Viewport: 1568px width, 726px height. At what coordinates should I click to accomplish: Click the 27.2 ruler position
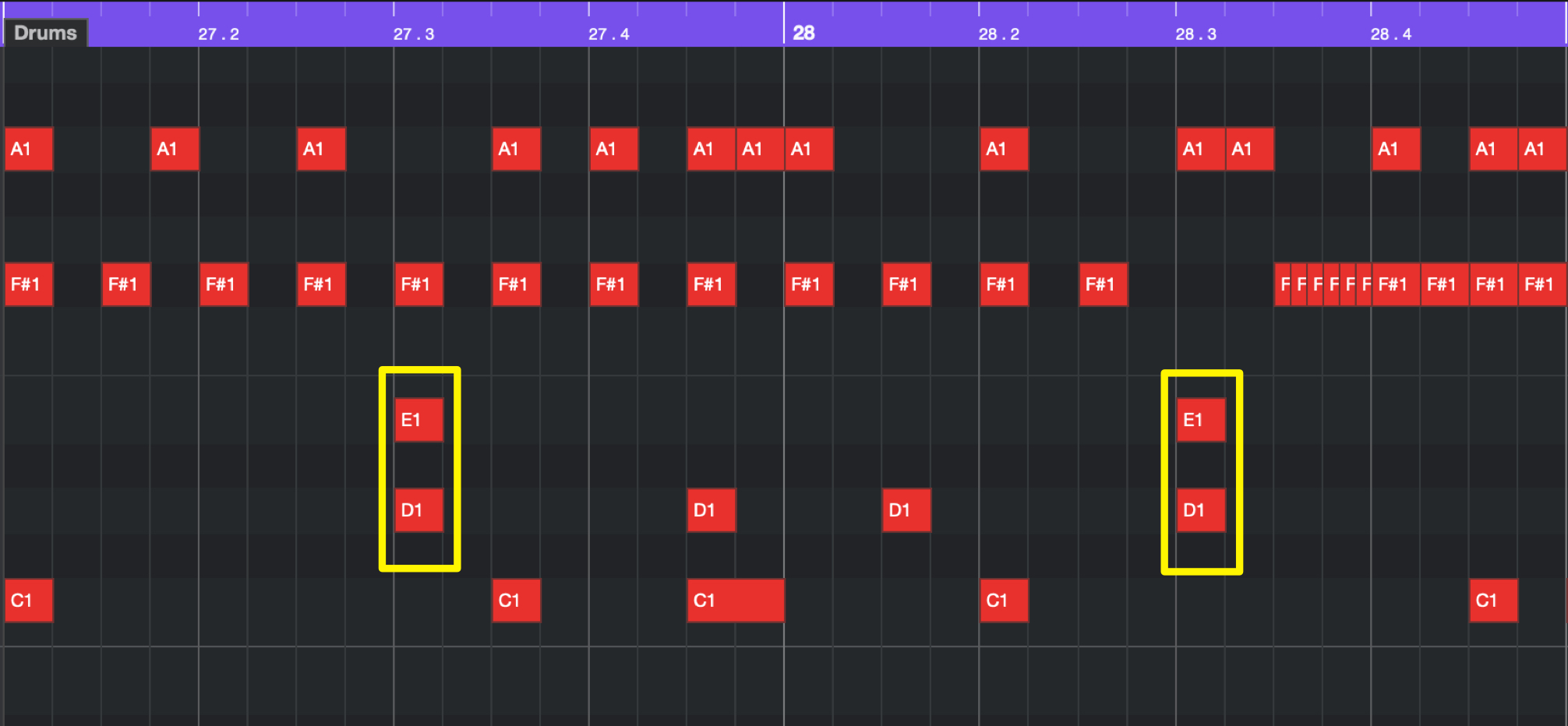(x=218, y=34)
